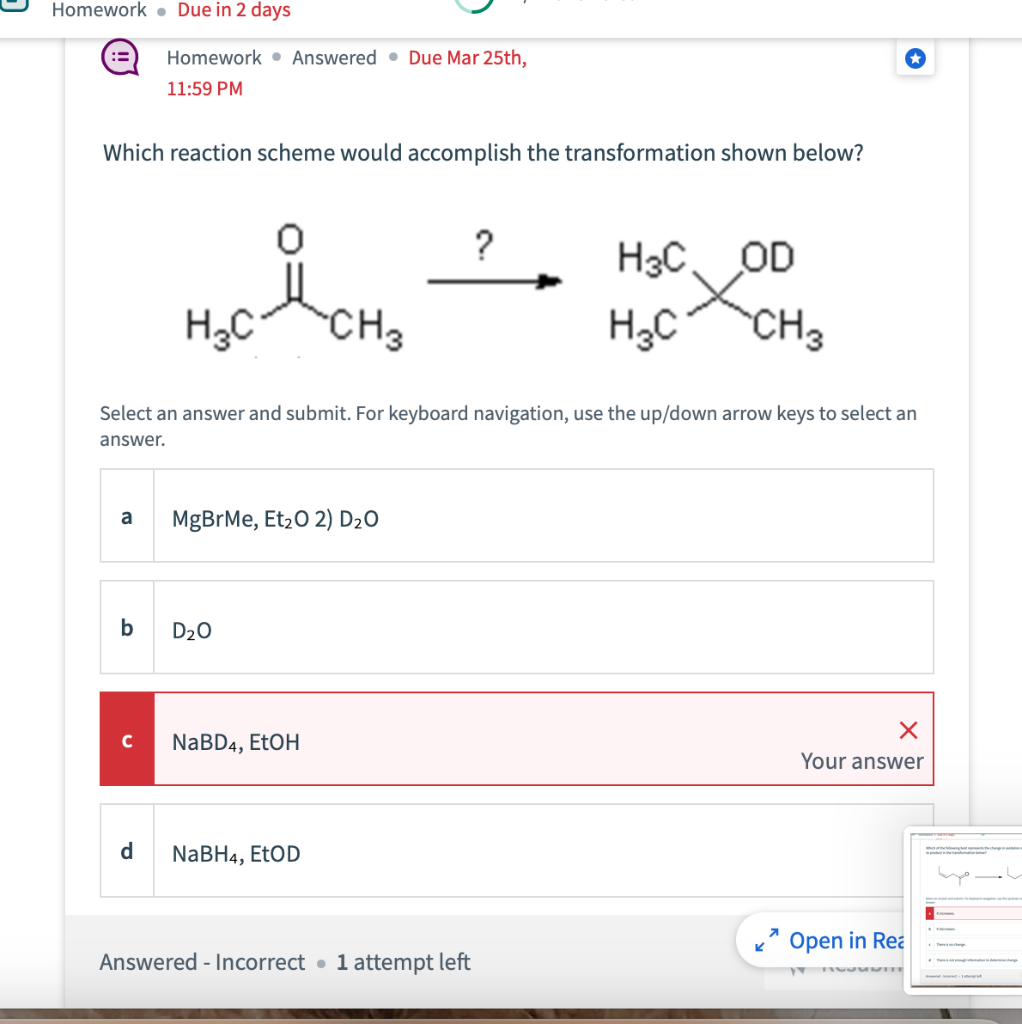This screenshot has width=1022, height=1024.
Task: Select answer b with D2O
Action: [x=516, y=627]
